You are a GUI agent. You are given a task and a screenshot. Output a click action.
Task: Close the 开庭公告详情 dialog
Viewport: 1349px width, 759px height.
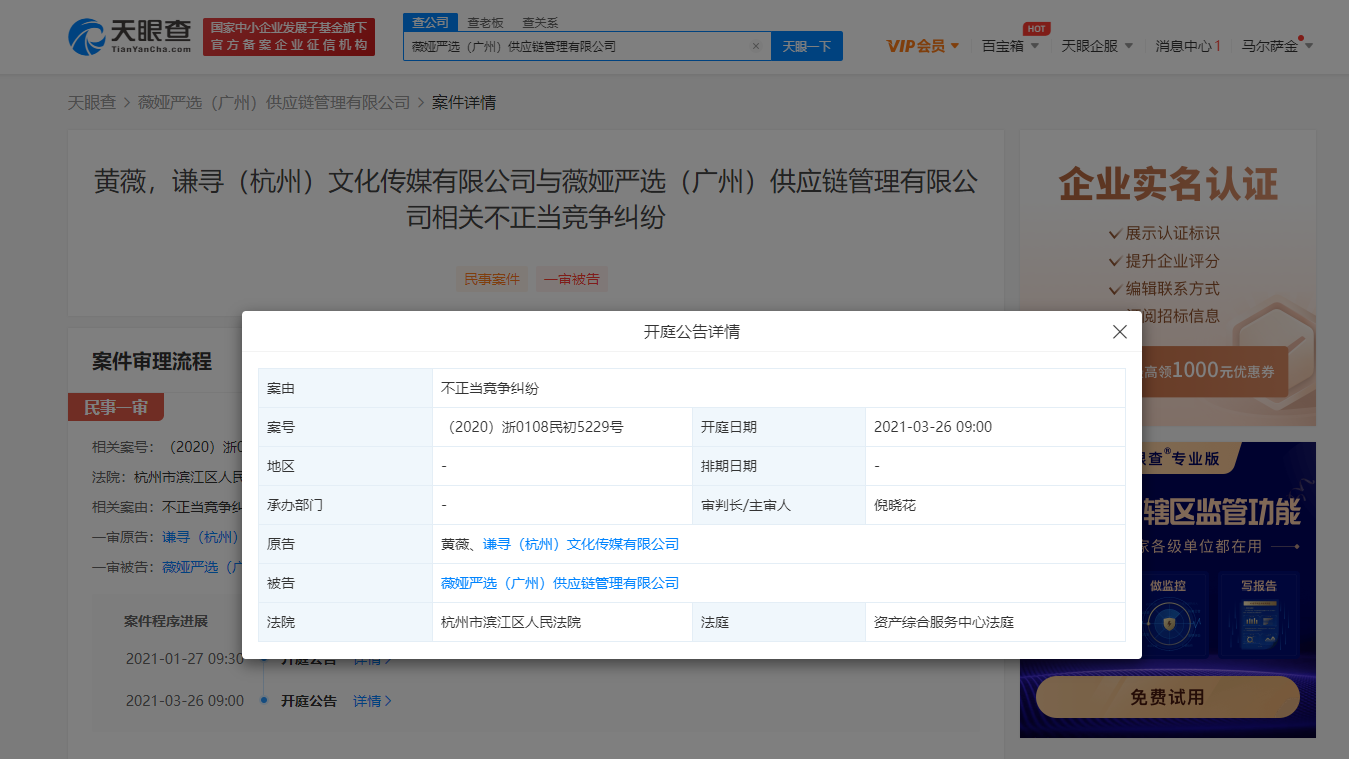tap(1120, 332)
